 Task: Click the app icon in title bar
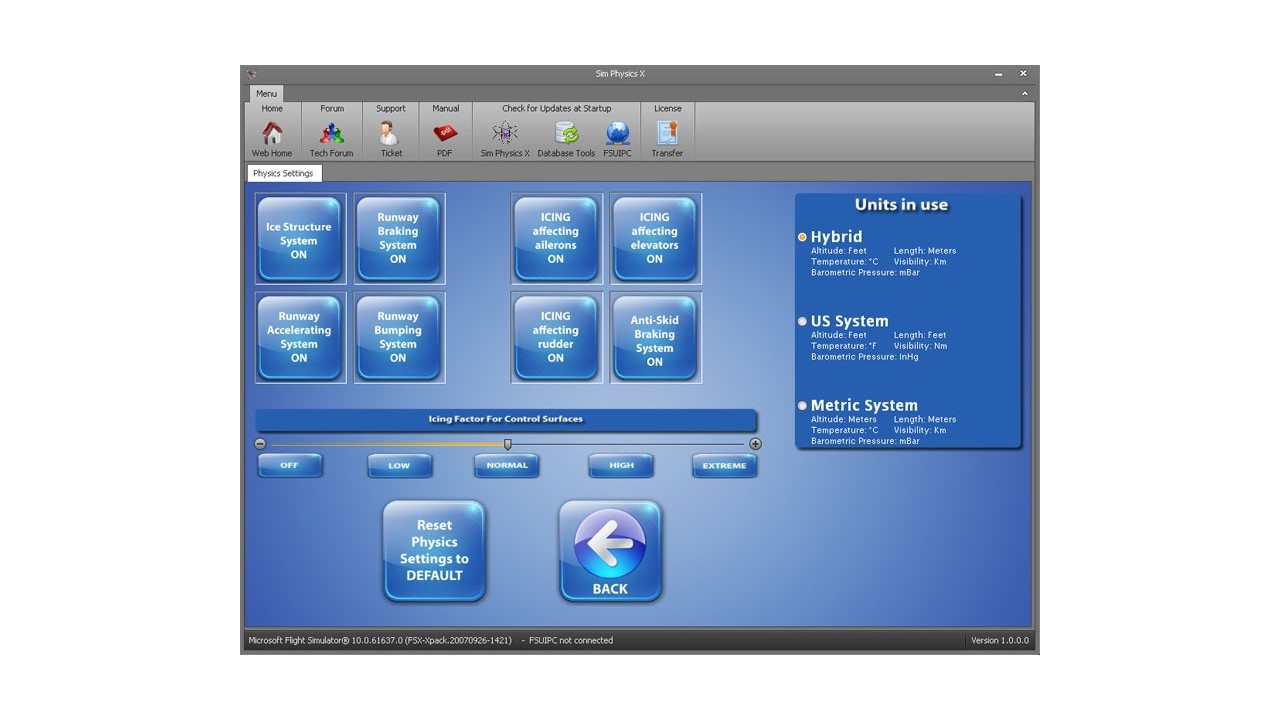(x=252, y=74)
